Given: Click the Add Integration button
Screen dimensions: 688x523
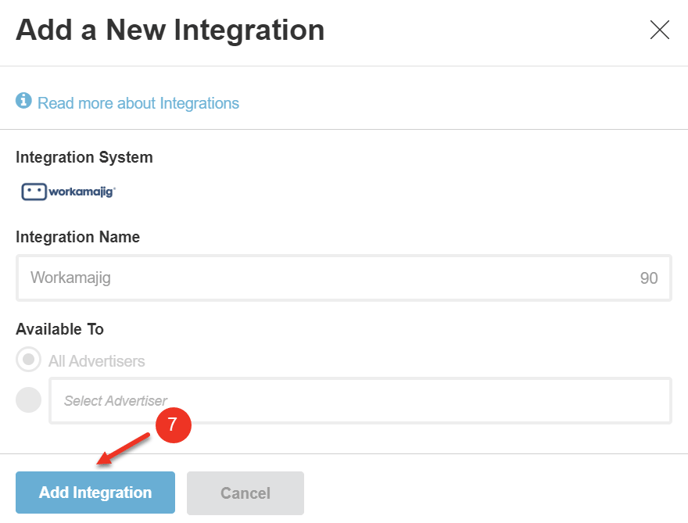Looking at the screenshot, I should point(95,492).
